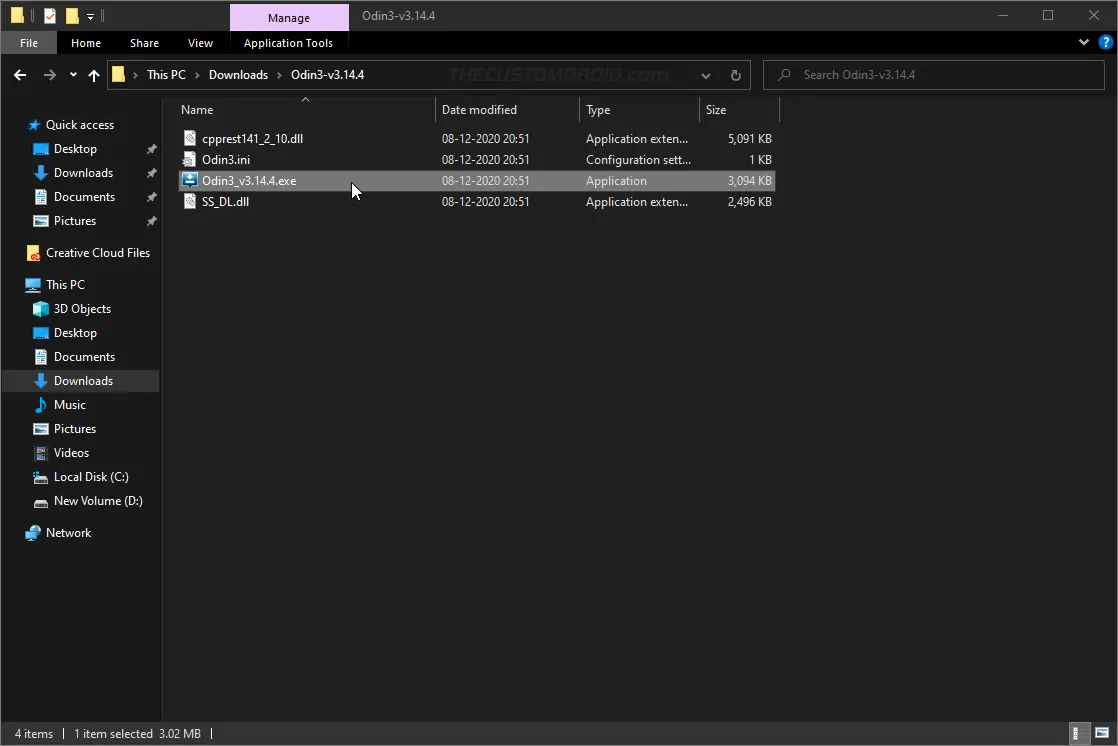Screen dimensions: 1118x746
Task: Switch to the Share tab
Action: 144,43
